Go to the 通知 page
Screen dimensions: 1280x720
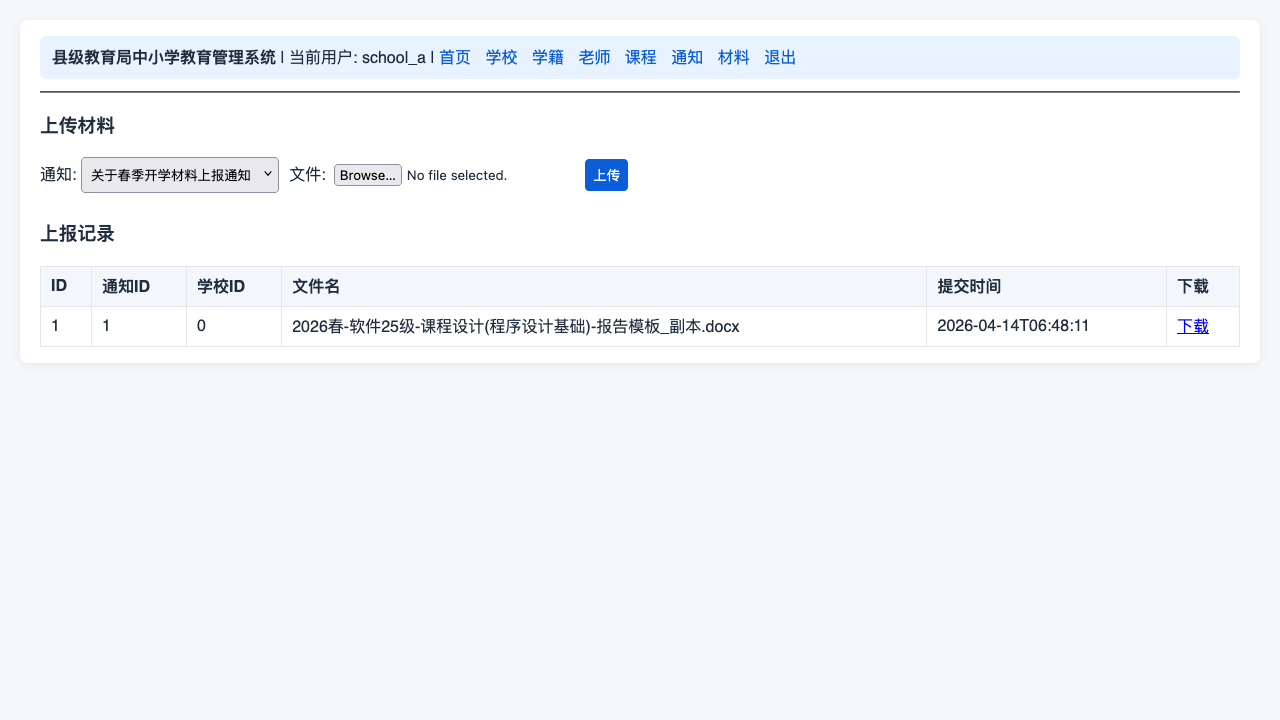pyautogui.click(x=687, y=57)
